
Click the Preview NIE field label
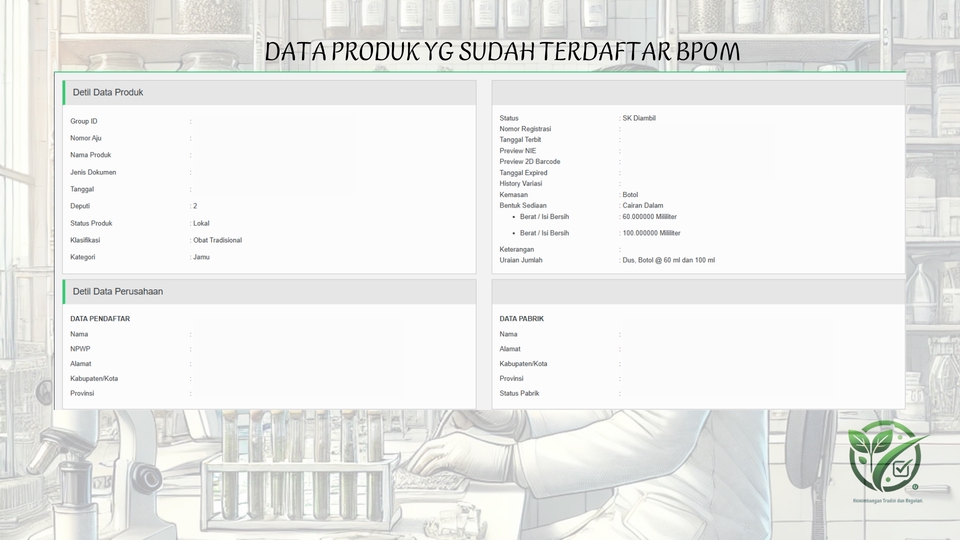(519, 151)
